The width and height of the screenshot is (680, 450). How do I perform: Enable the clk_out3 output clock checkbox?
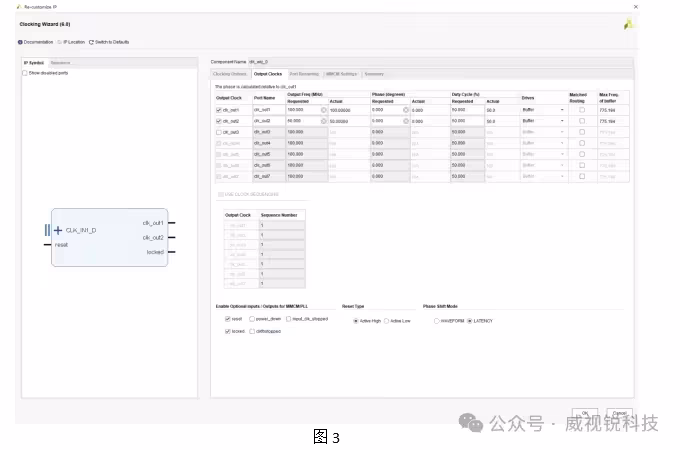[219, 132]
